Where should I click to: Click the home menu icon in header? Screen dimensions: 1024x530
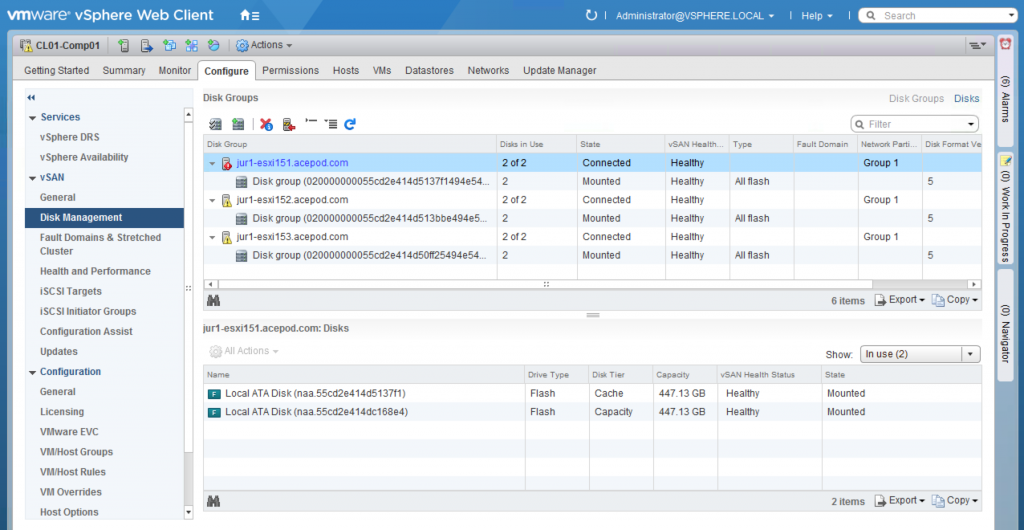(249, 15)
